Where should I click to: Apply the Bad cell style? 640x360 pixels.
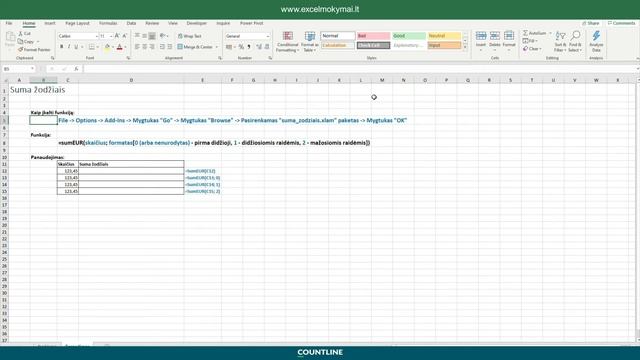(373, 36)
